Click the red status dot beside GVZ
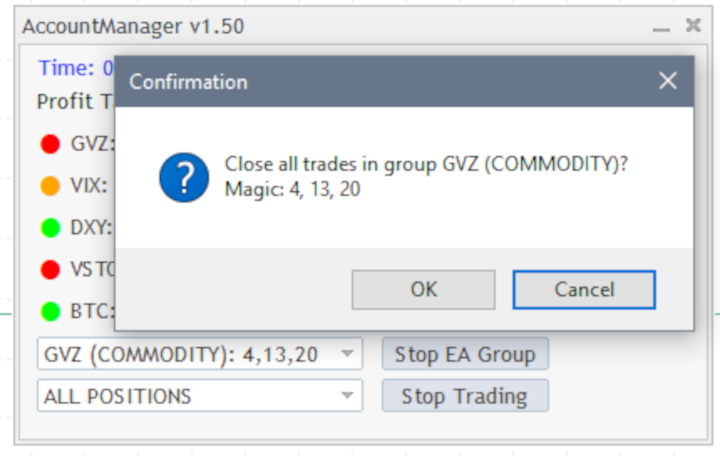The width and height of the screenshot is (720, 459). click(x=51, y=143)
